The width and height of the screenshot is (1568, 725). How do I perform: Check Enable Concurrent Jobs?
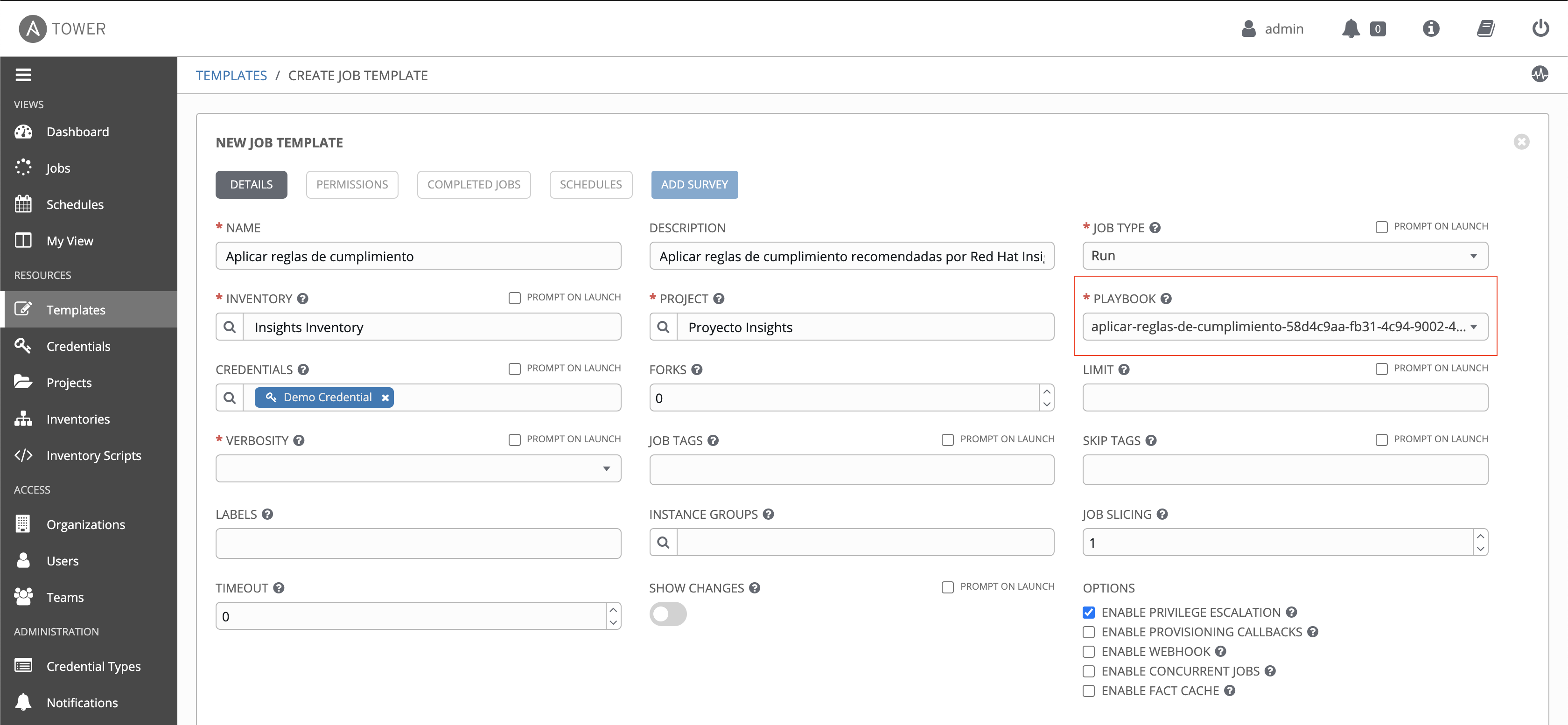(1088, 671)
